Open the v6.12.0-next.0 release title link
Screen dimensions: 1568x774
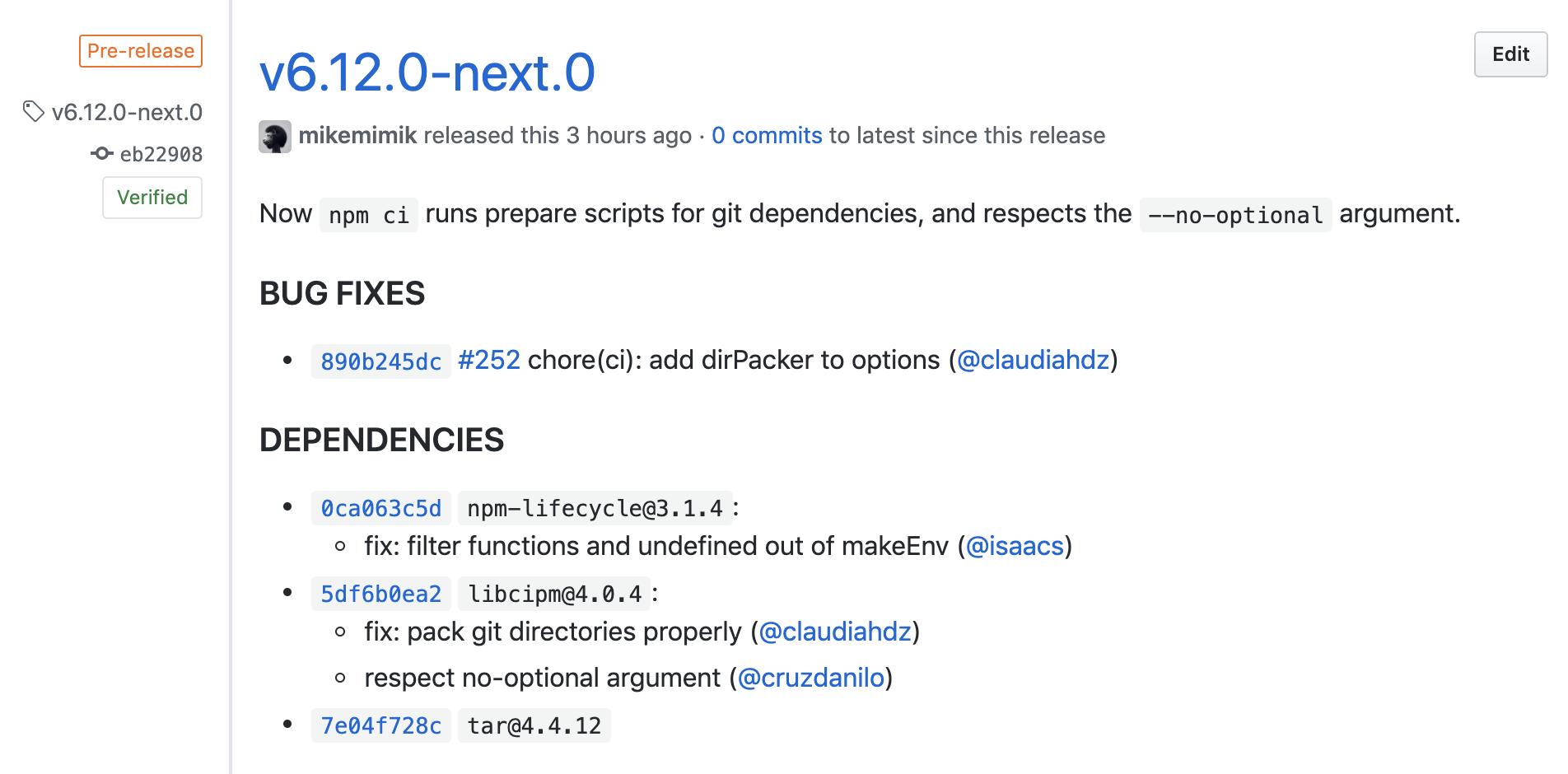[x=427, y=72]
